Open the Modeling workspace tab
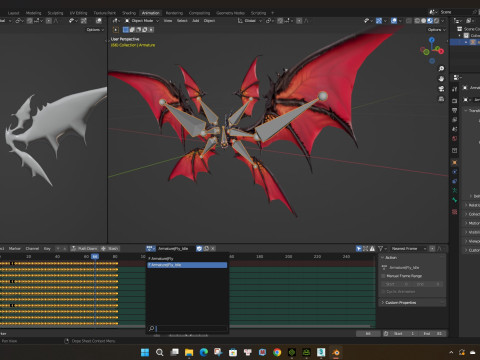This screenshot has height=360, width=480. pos(34,13)
